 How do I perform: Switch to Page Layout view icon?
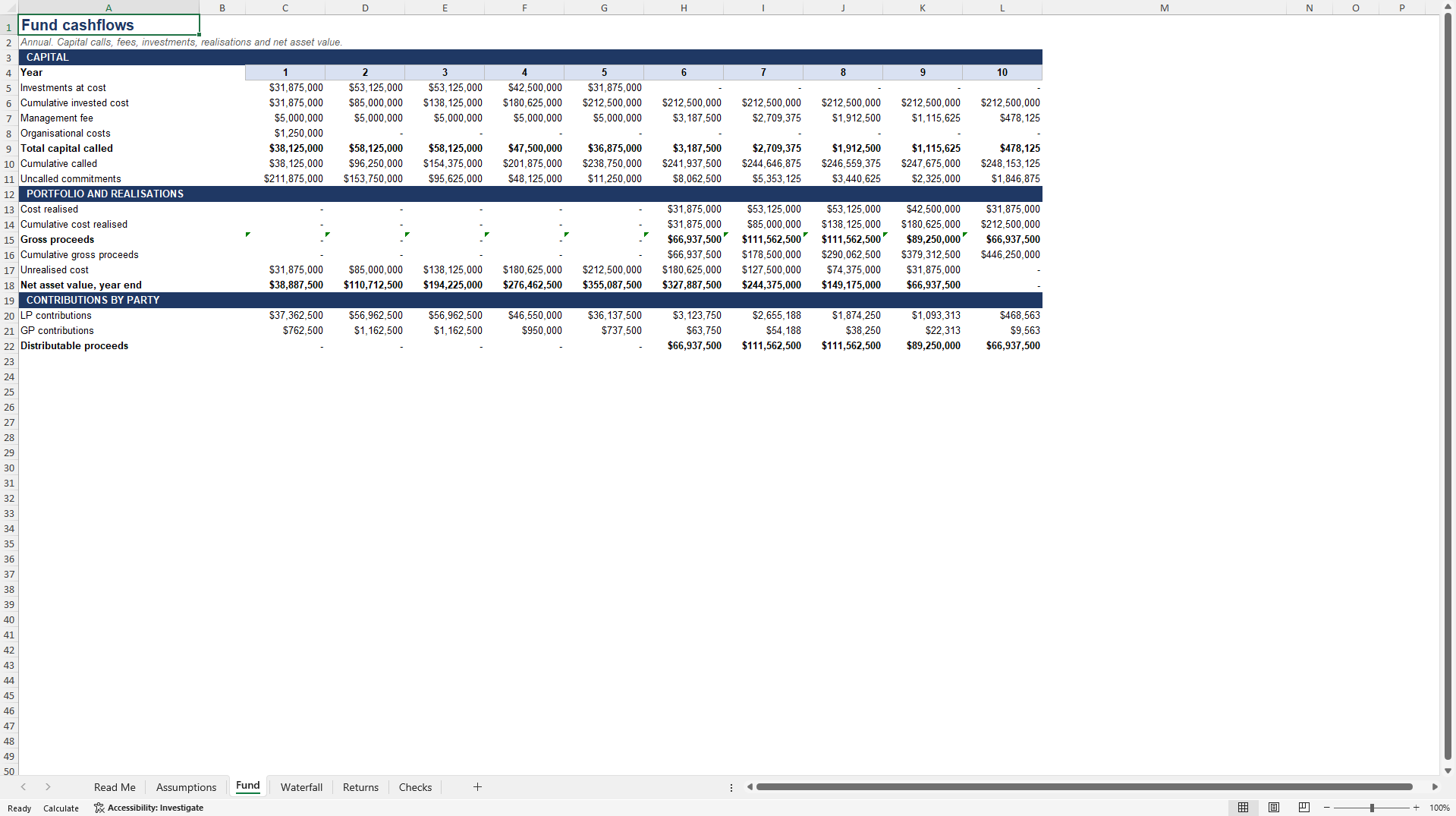point(1274,808)
